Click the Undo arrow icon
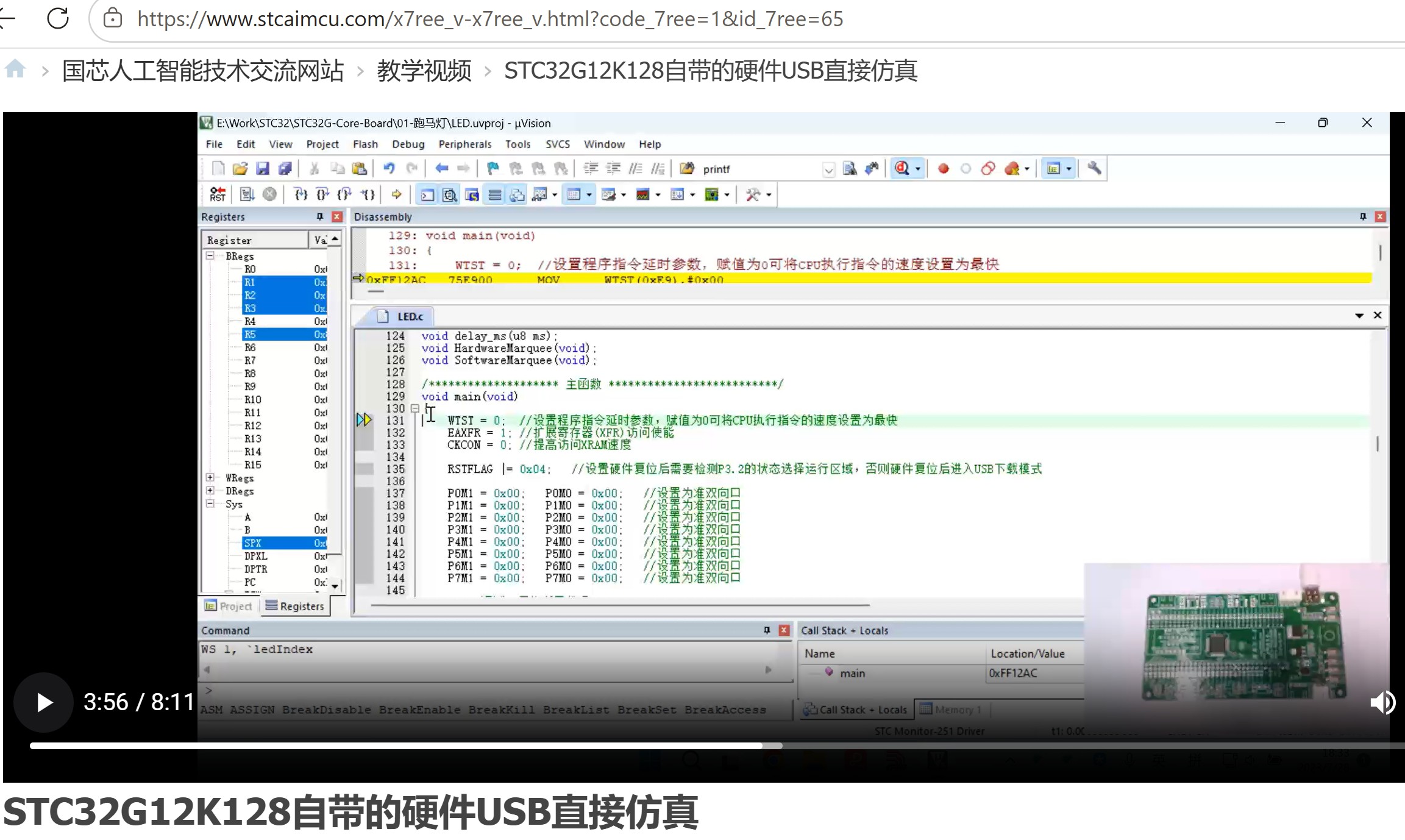 pyautogui.click(x=389, y=168)
